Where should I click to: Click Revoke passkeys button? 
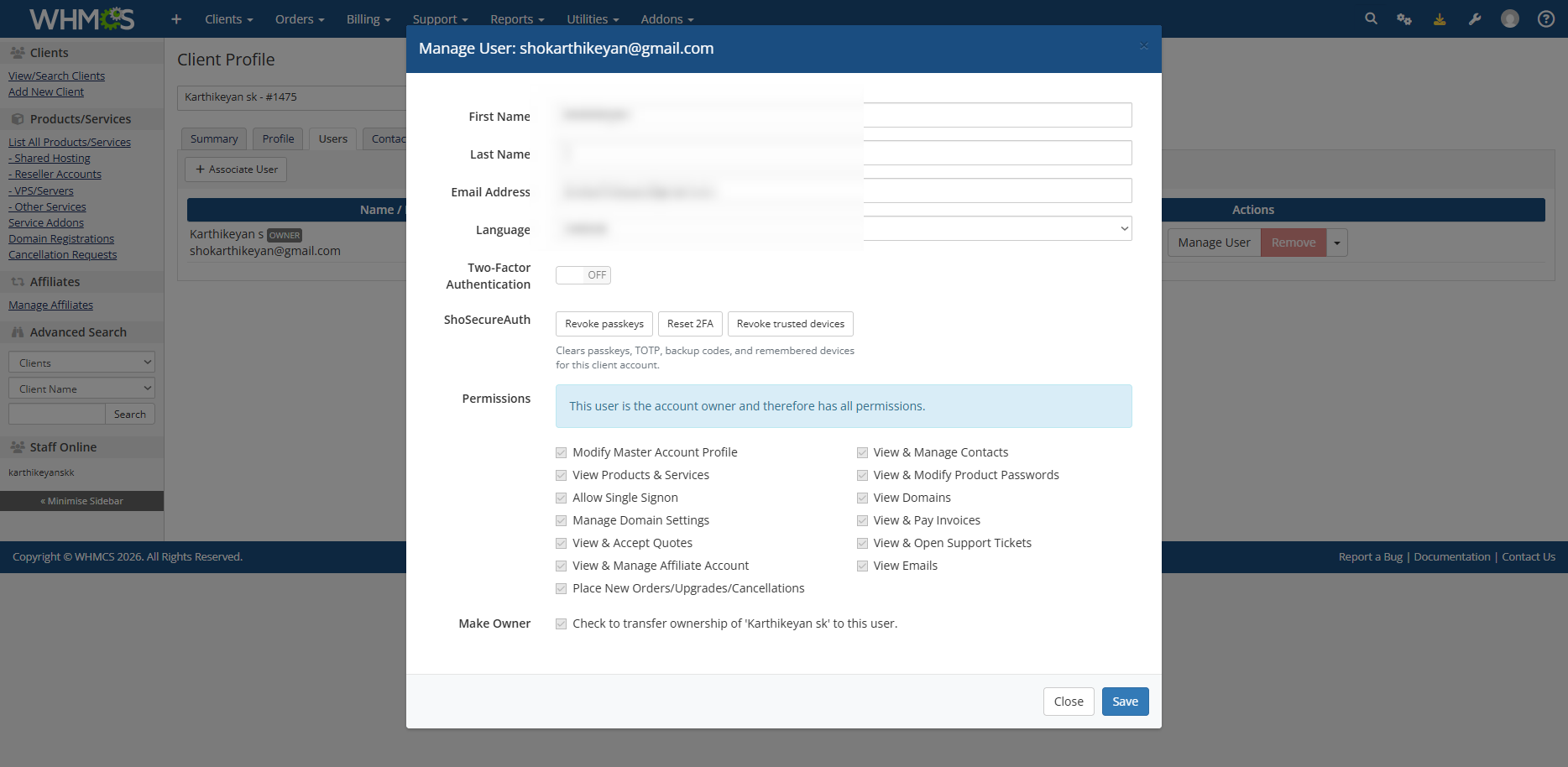pyautogui.click(x=604, y=324)
